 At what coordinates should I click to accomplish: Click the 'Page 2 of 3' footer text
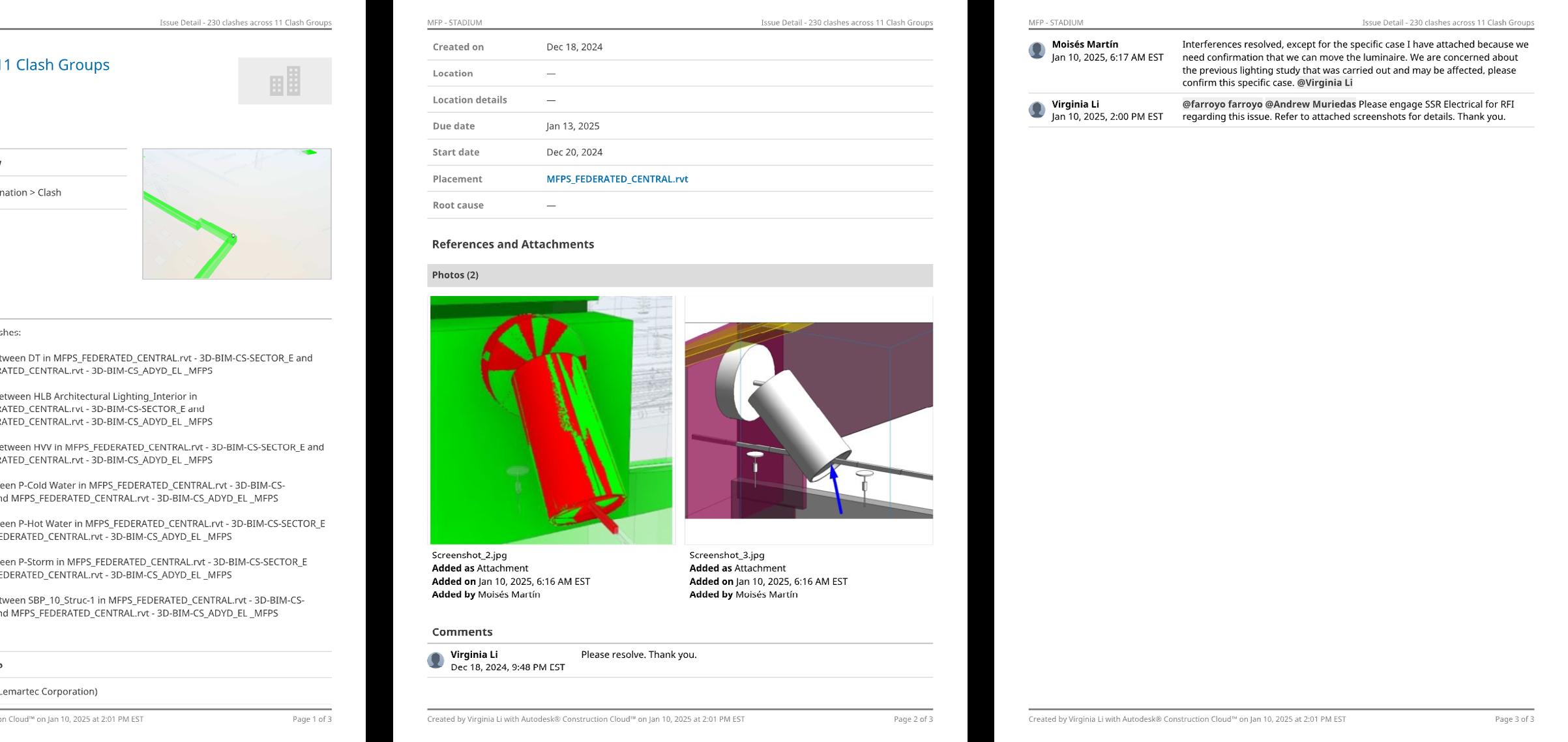click(x=913, y=719)
